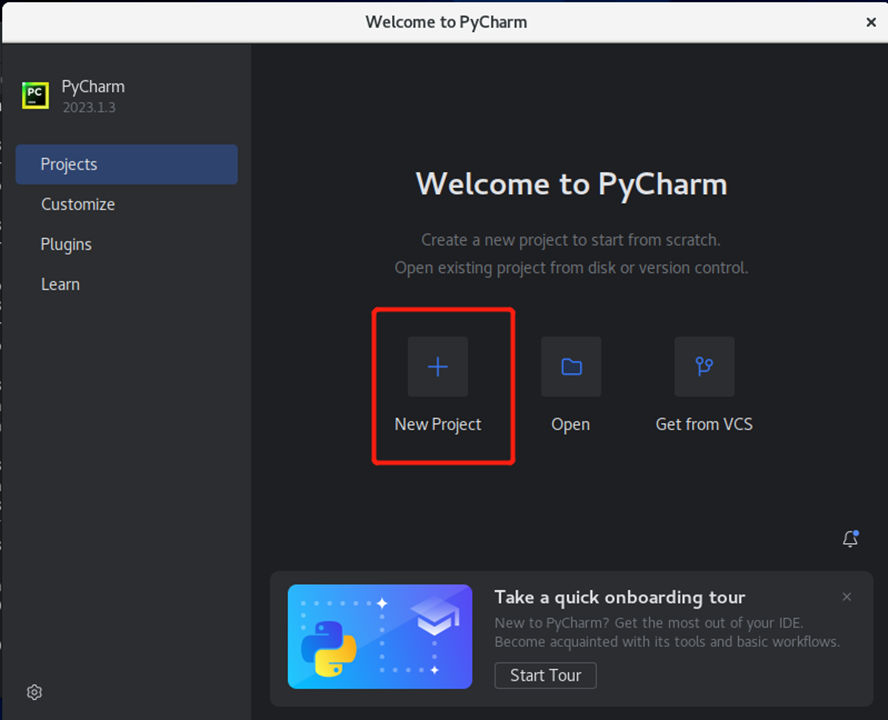
Task: Click the Get from VCS branch icon
Action: (x=704, y=367)
